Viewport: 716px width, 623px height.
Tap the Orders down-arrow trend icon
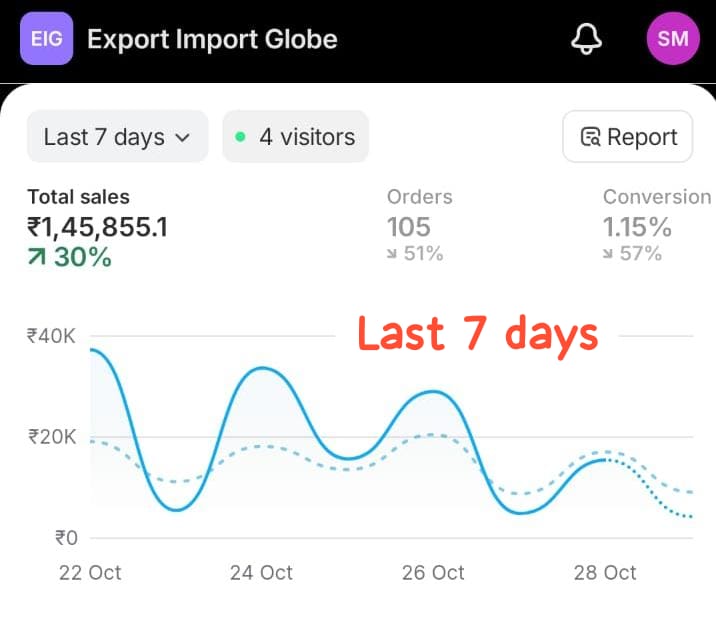click(393, 254)
